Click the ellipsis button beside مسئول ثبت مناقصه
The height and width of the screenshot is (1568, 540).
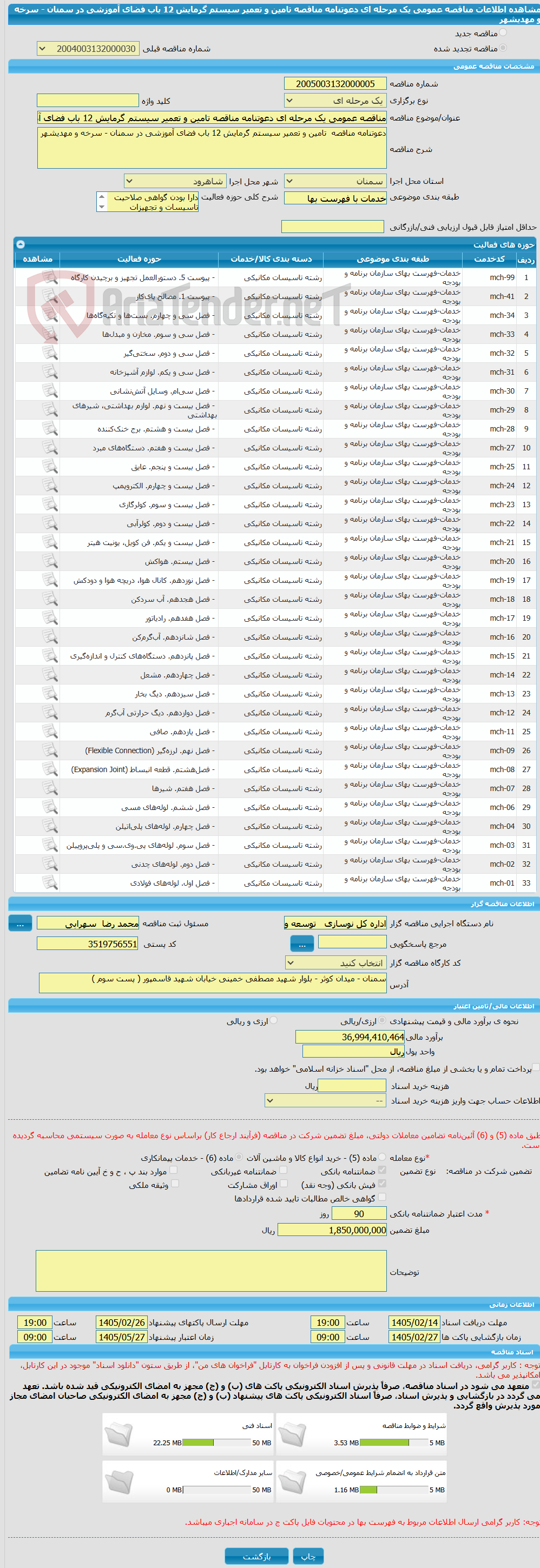[20, 923]
